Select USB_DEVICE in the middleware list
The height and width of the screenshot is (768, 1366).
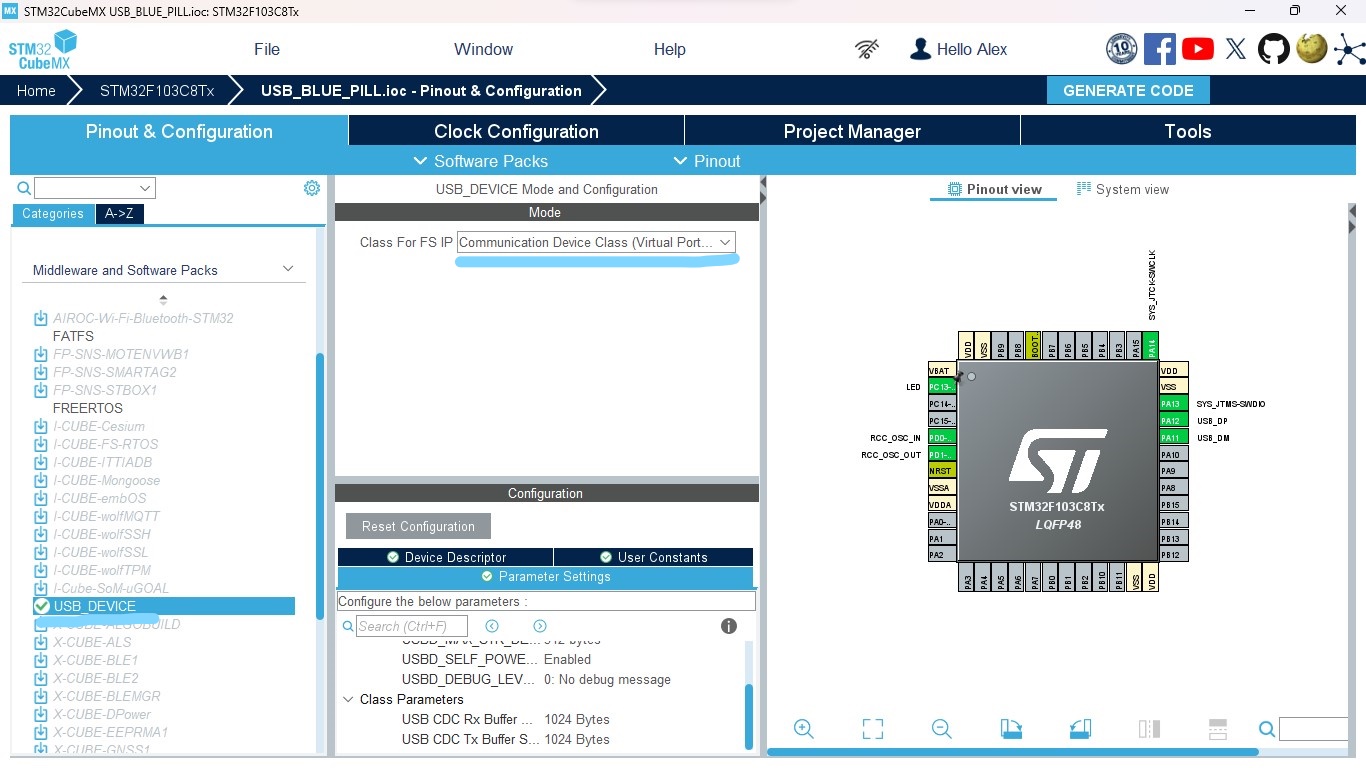[x=164, y=606]
